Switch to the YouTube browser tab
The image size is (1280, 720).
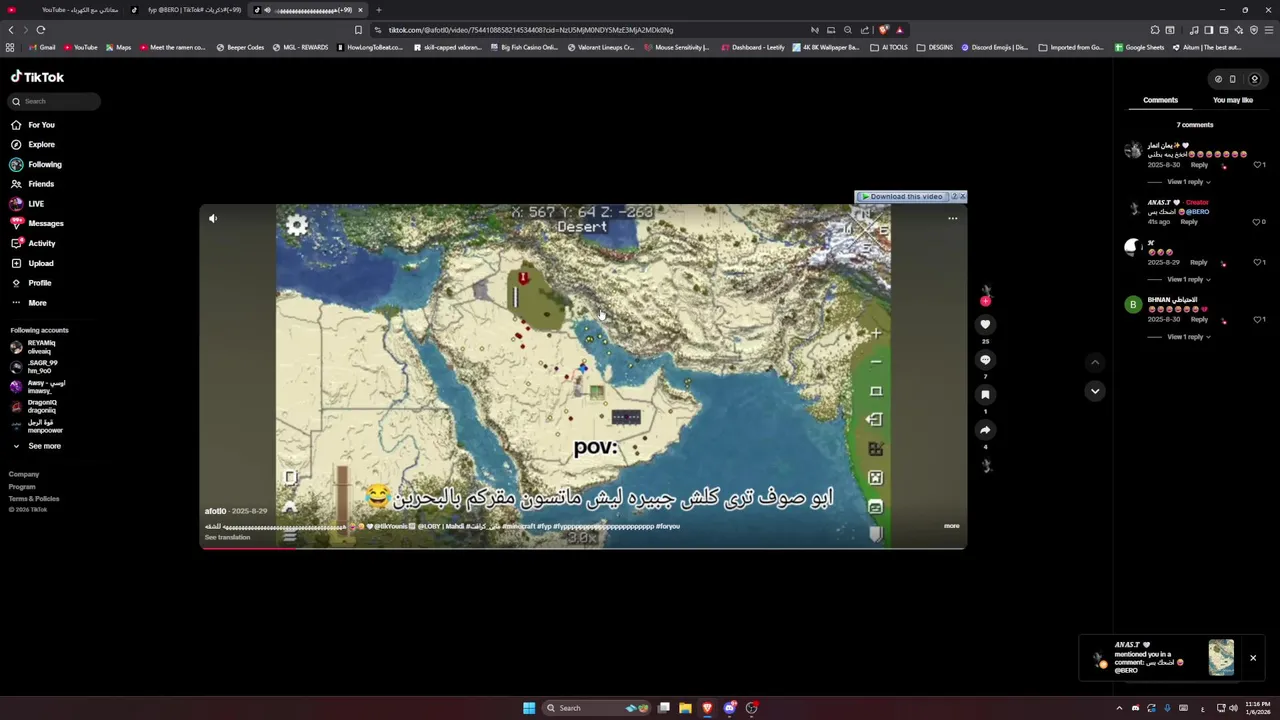pos(63,10)
